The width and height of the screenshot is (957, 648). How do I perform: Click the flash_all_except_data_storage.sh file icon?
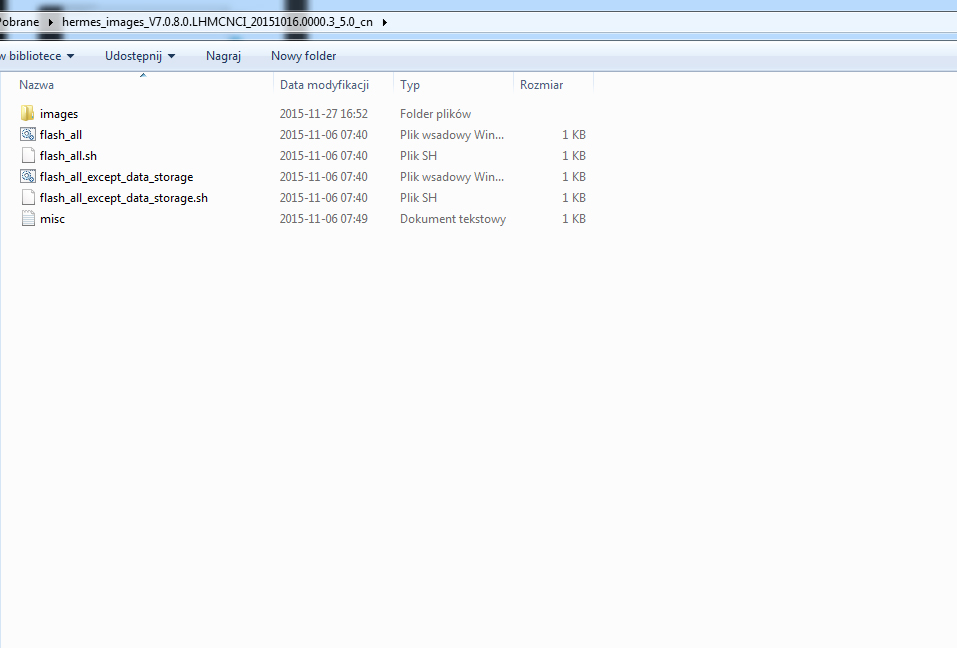tap(28, 198)
